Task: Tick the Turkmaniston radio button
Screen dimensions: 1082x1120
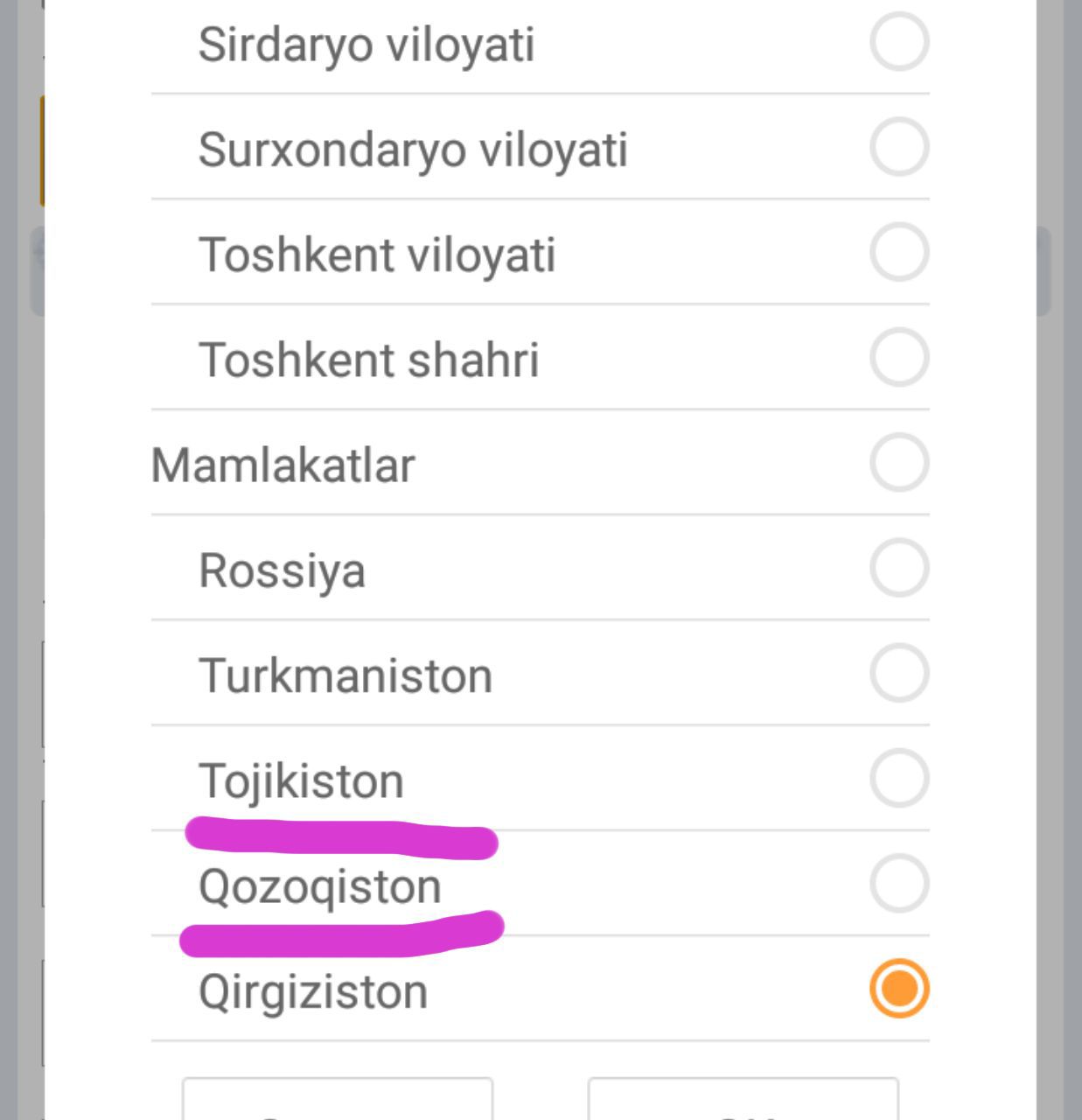Action: pos(899,673)
